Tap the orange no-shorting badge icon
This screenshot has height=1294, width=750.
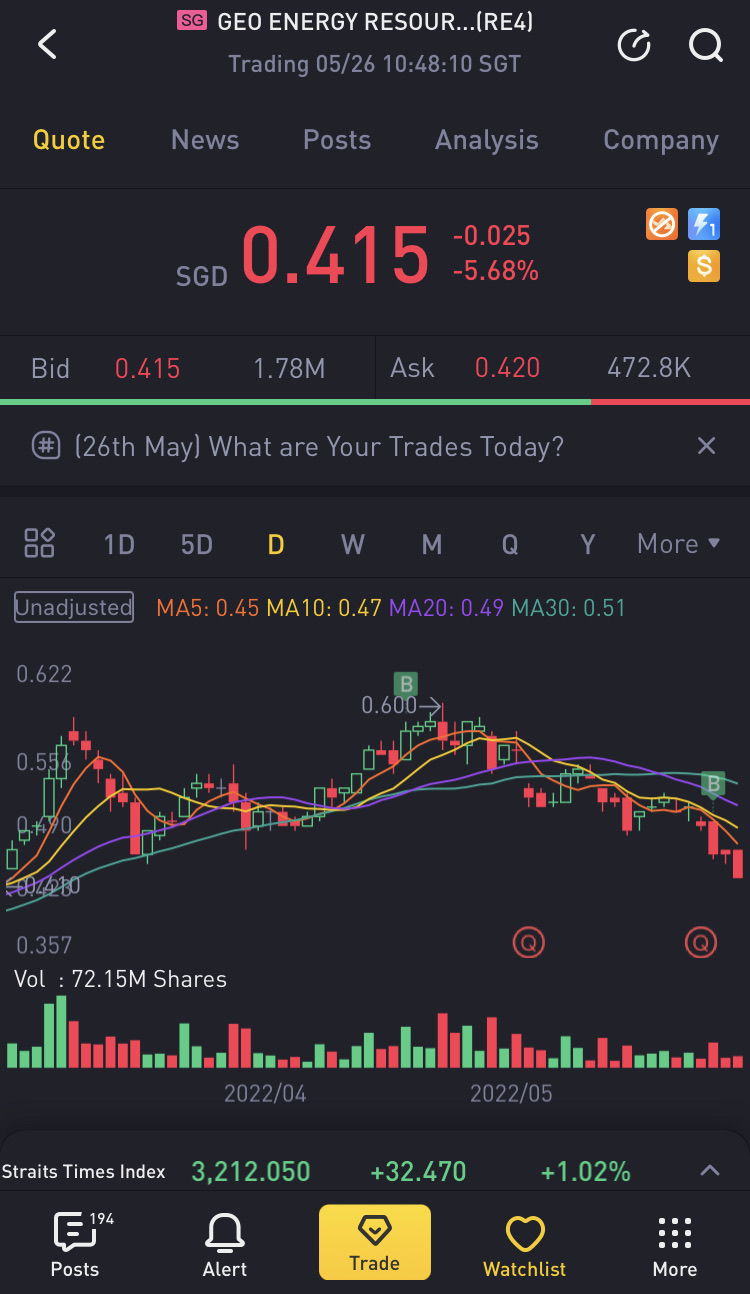click(662, 224)
